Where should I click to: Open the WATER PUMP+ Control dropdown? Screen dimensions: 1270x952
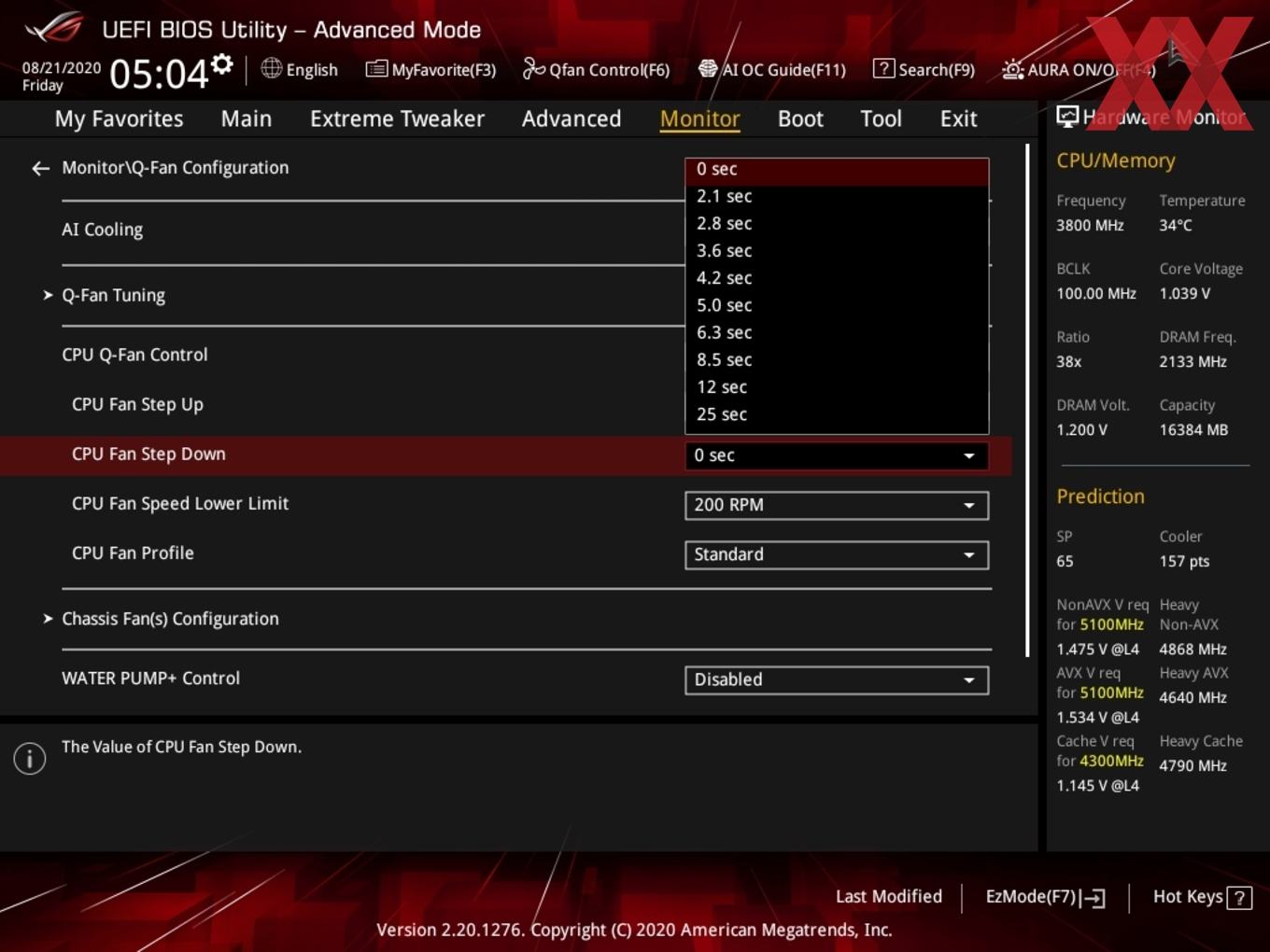(x=837, y=679)
